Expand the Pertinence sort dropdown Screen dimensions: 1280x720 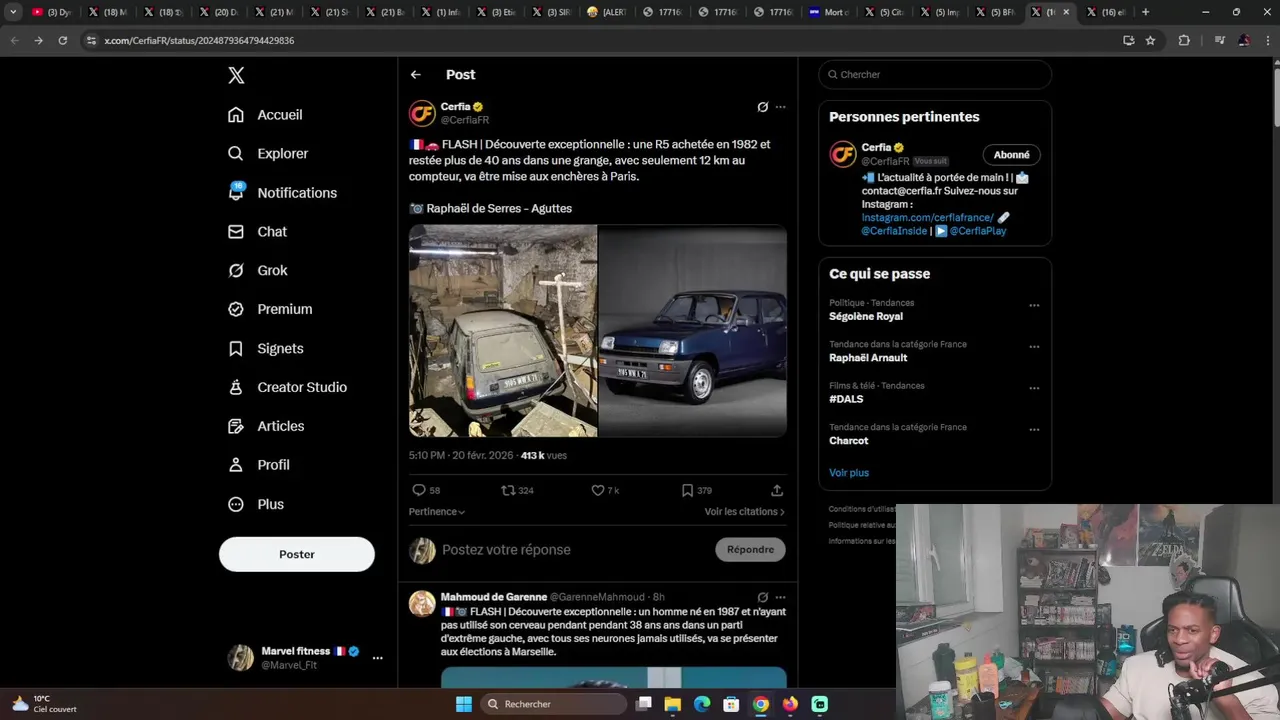(437, 512)
